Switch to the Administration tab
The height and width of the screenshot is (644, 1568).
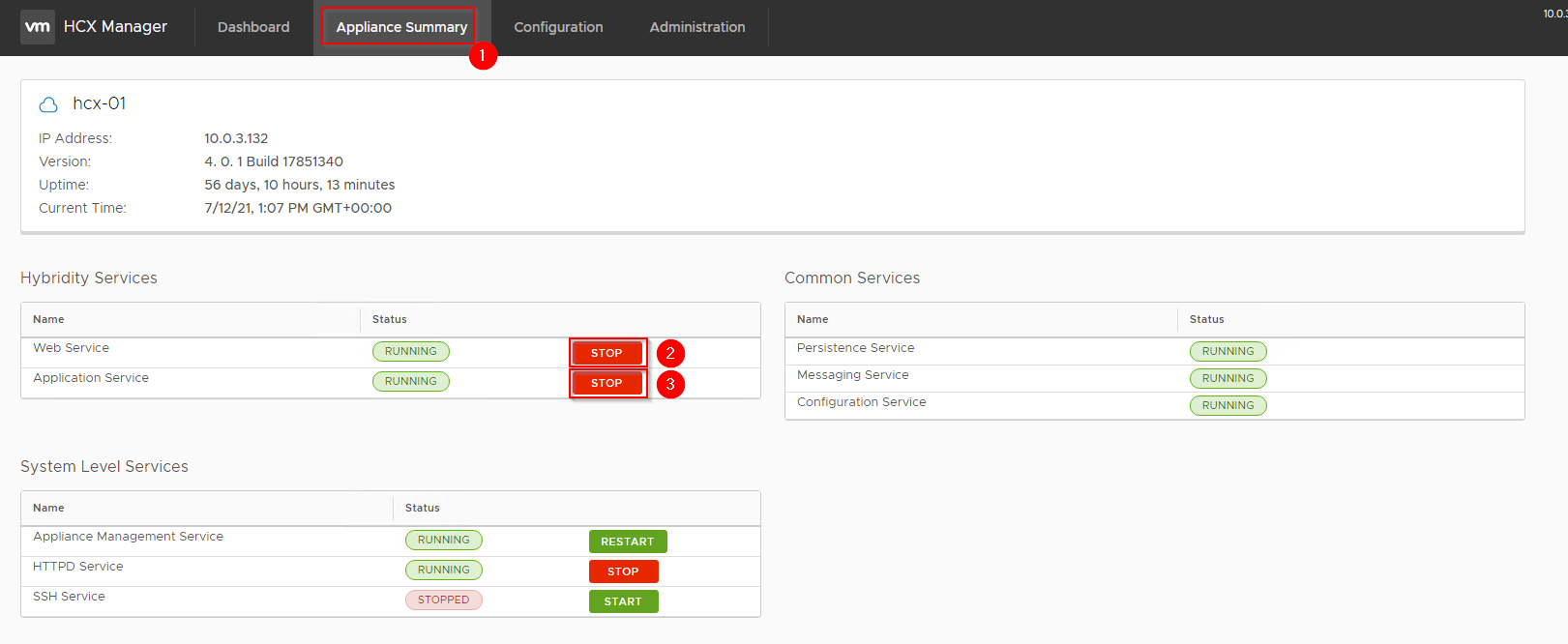(x=697, y=27)
